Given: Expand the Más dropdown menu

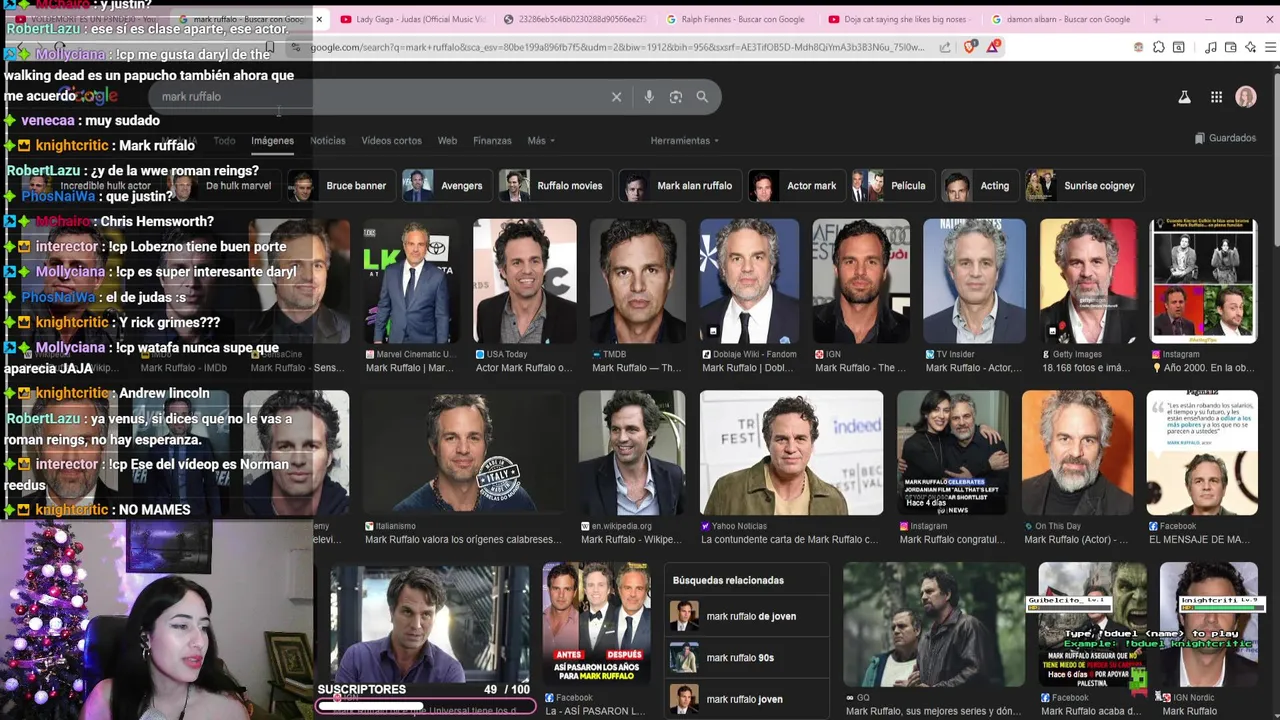Looking at the screenshot, I should [541, 141].
